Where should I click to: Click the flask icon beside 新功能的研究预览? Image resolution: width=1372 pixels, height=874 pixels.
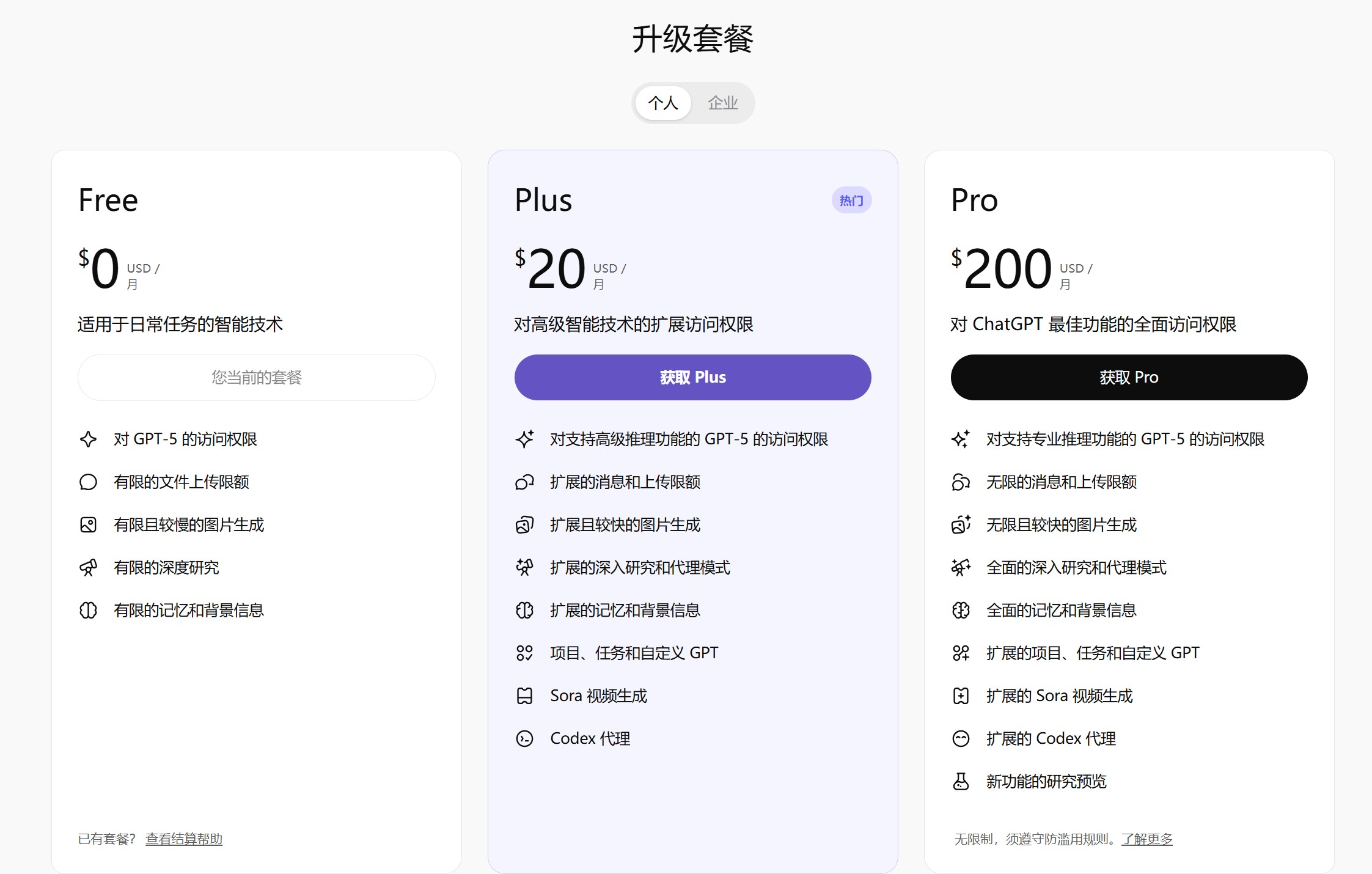pos(961,781)
